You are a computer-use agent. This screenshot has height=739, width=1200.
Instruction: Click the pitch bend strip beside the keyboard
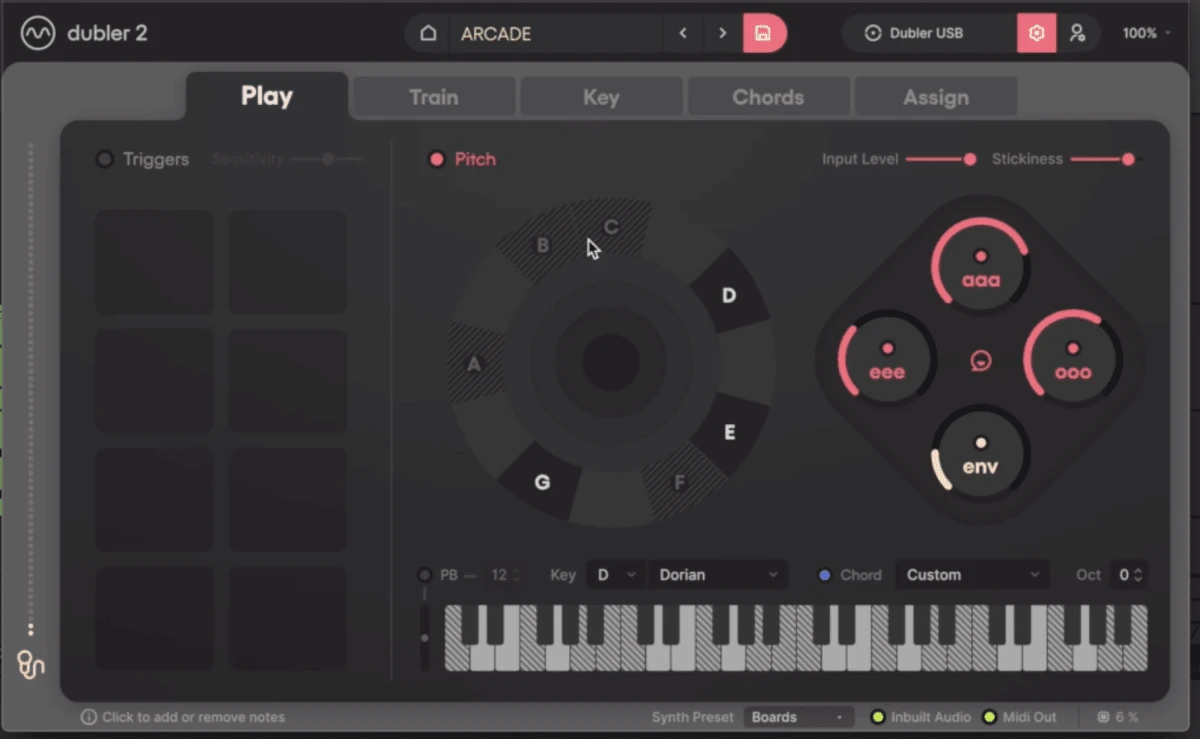tap(425, 637)
